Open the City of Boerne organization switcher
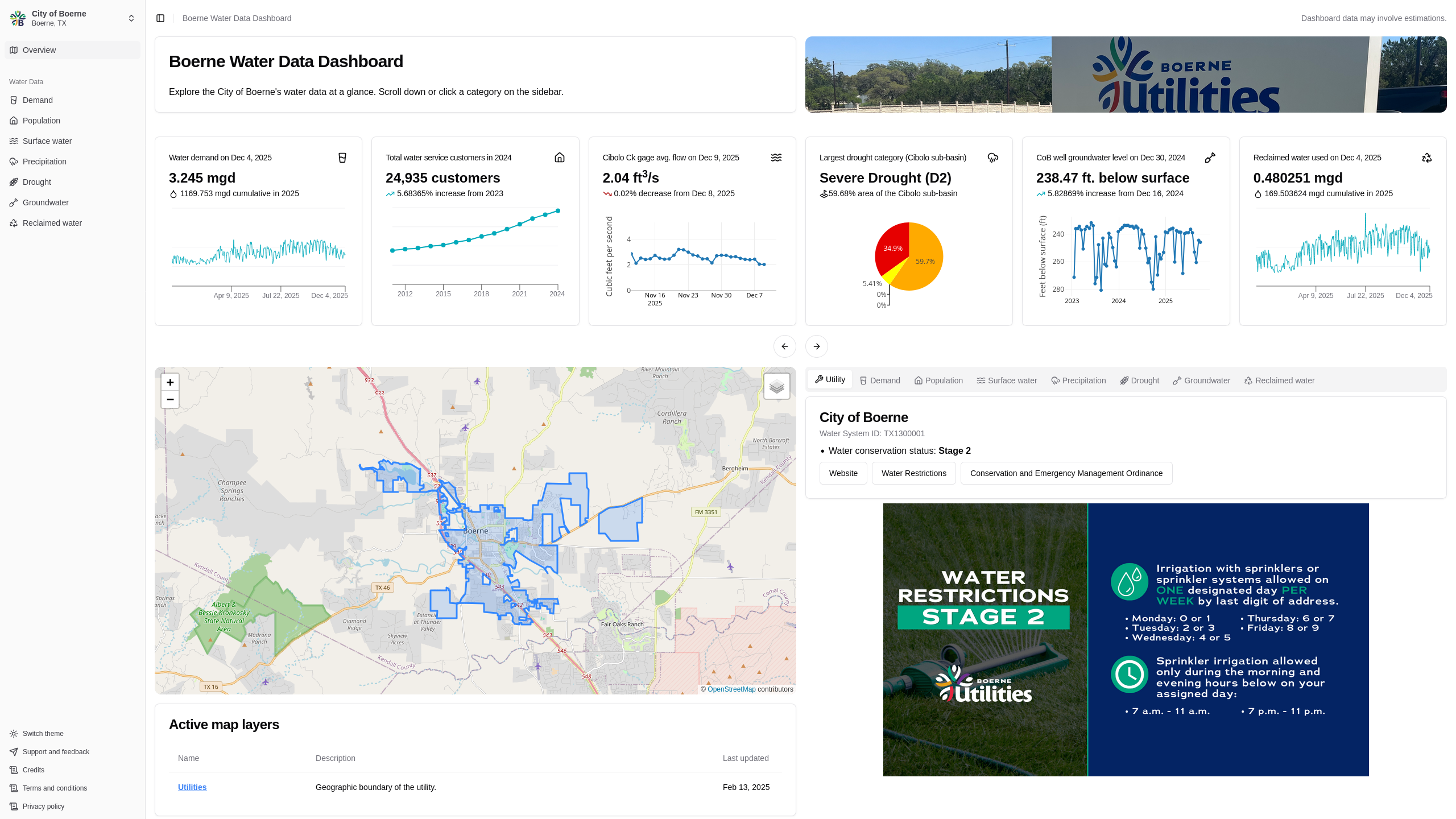Viewport: 1456px width, 819px height. 72,18
